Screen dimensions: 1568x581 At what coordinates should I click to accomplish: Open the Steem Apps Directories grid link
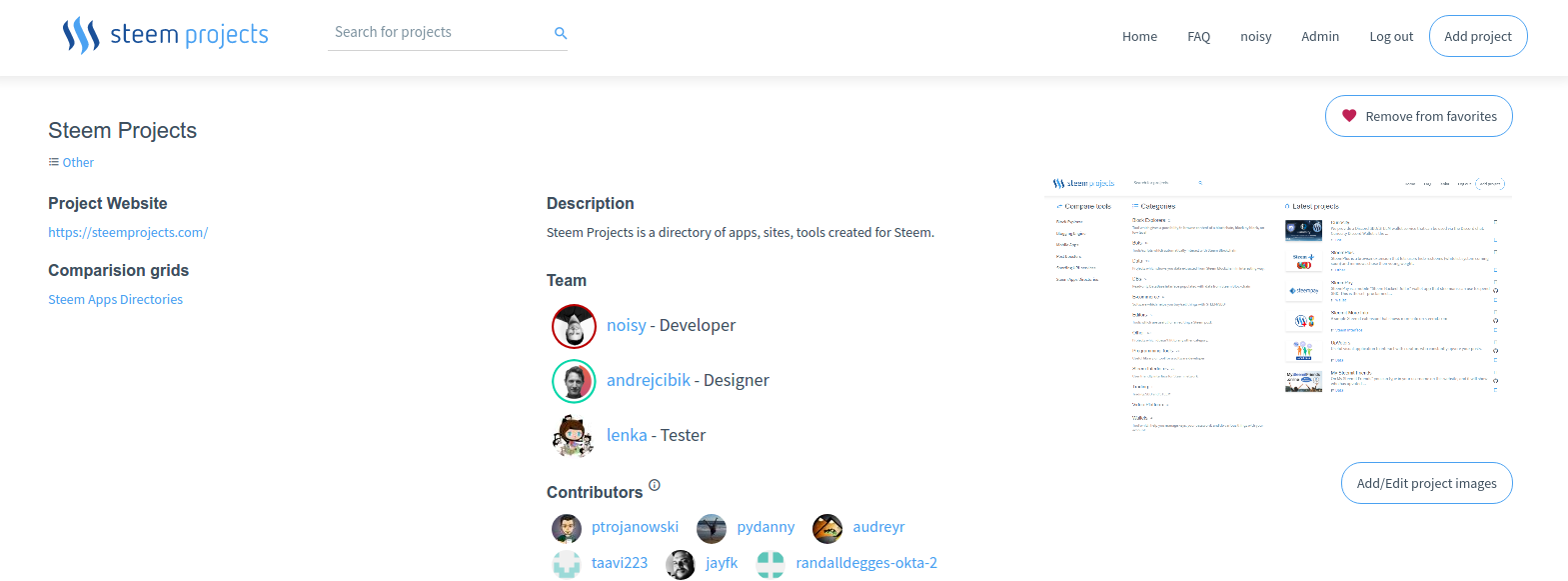pyautogui.click(x=116, y=299)
